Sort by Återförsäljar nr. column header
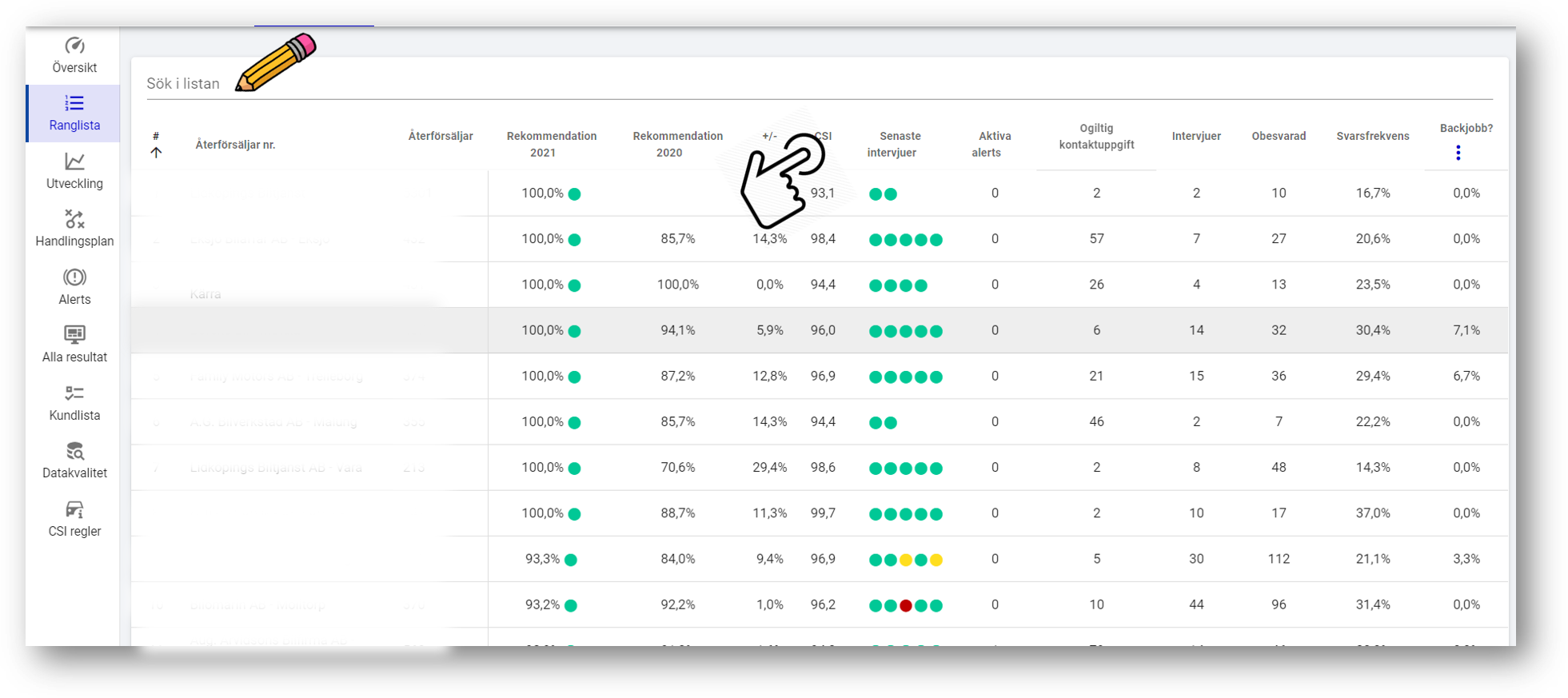Image resolution: width=1568 pixels, height=698 pixels. point(235,145)
